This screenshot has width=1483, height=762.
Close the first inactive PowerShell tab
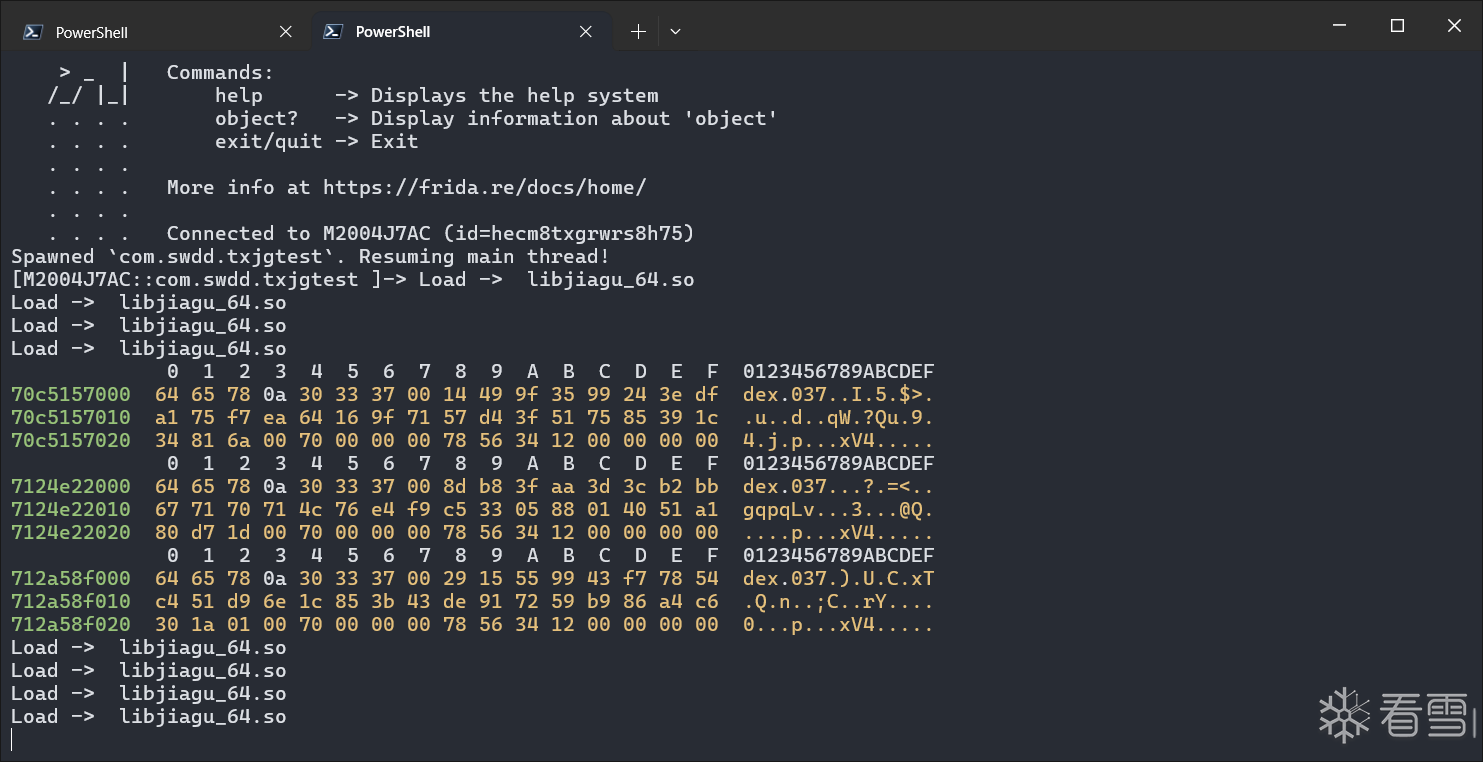click(286, 32)
